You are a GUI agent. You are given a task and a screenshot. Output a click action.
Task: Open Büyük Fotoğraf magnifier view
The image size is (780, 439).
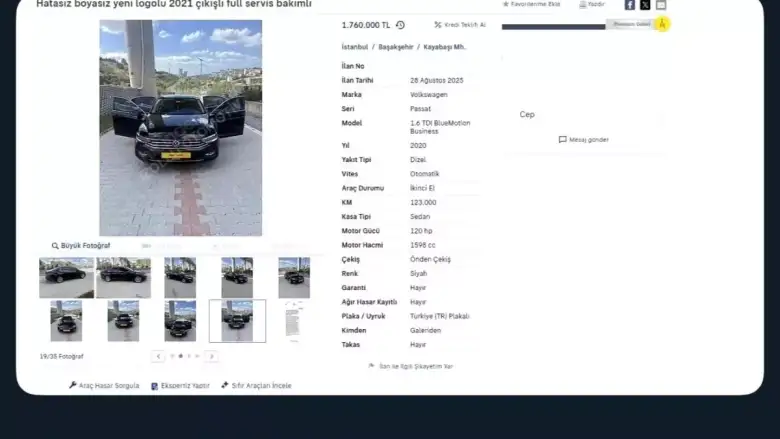coord(81,246)
